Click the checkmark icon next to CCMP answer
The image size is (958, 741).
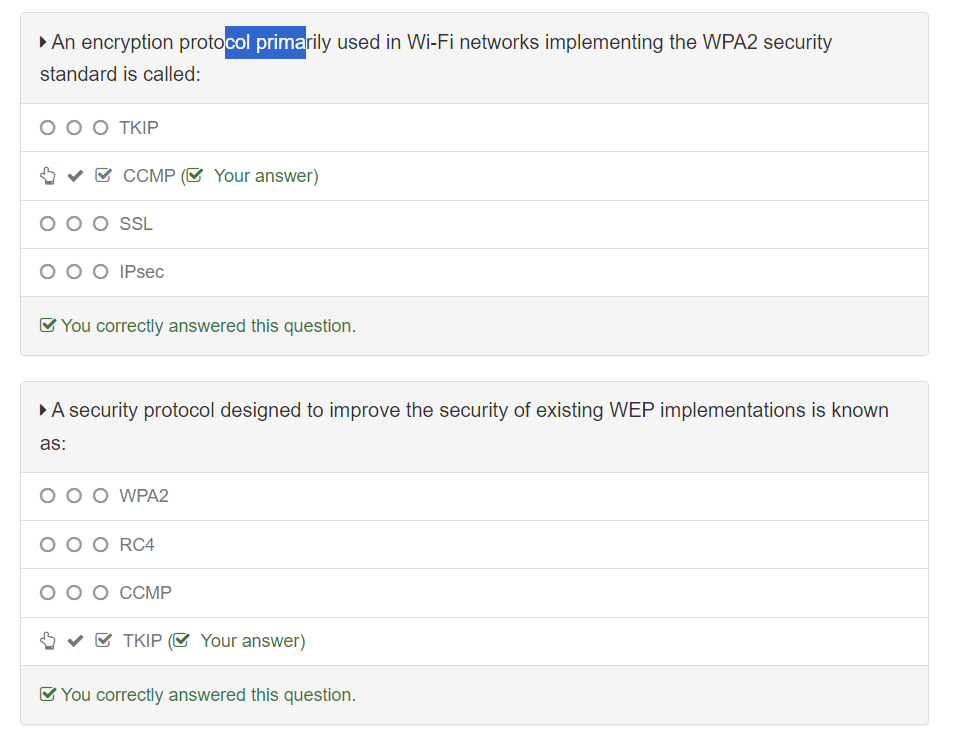pos(75,176)
